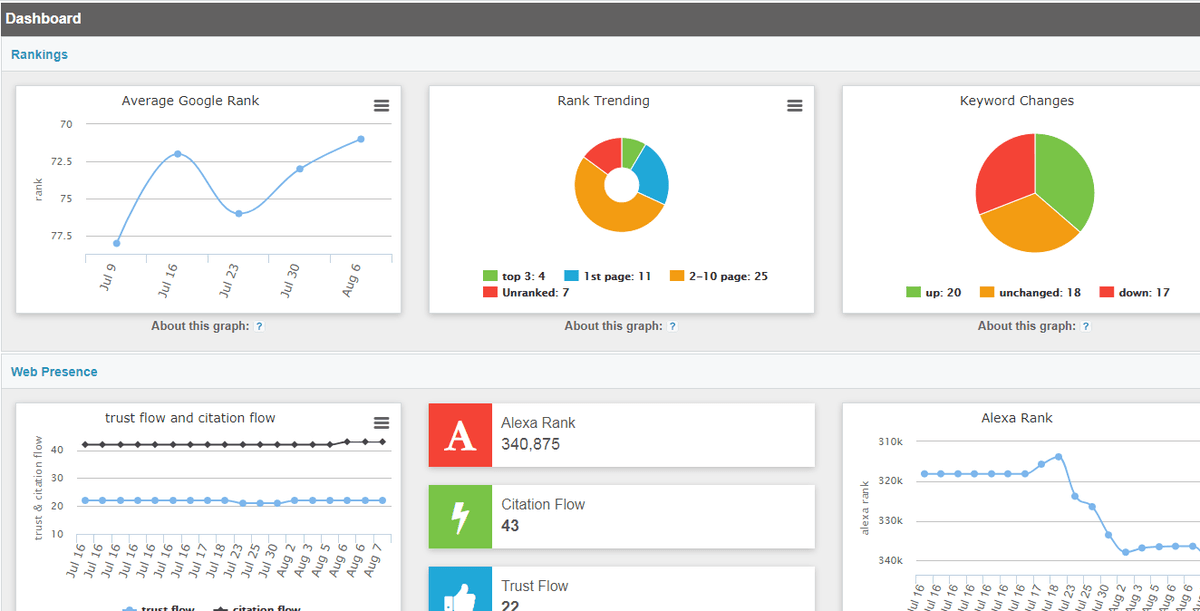The image size is (1200, 611).
Task: Open trust flow and citation flow chart menu
Action: (381, 423)
